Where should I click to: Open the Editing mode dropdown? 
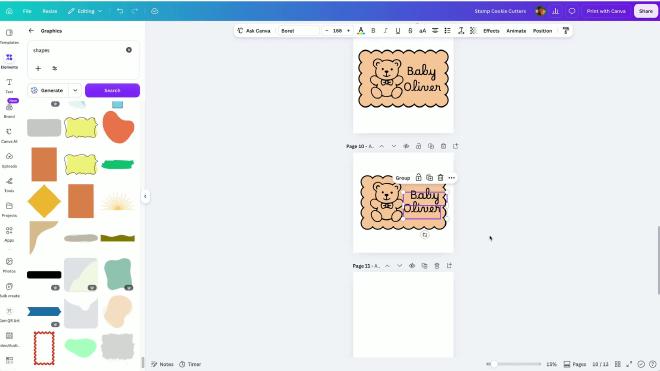85,11
